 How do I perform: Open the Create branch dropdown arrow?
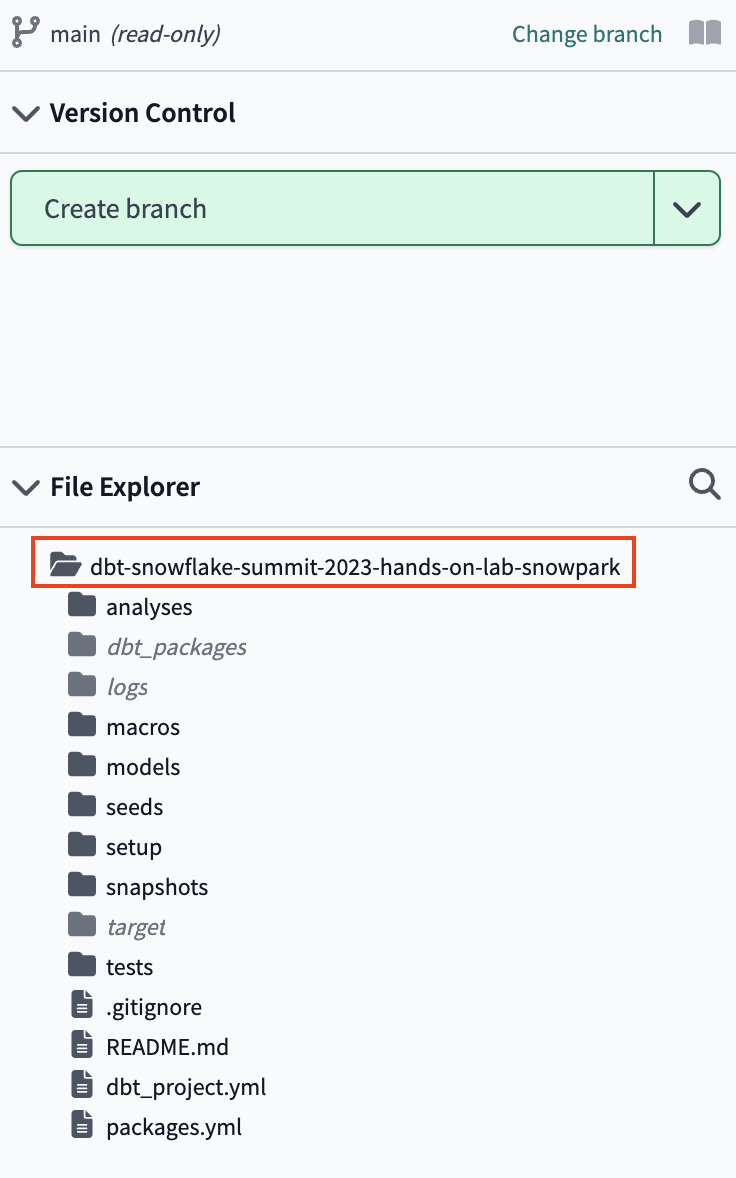[x=687, y=209]
